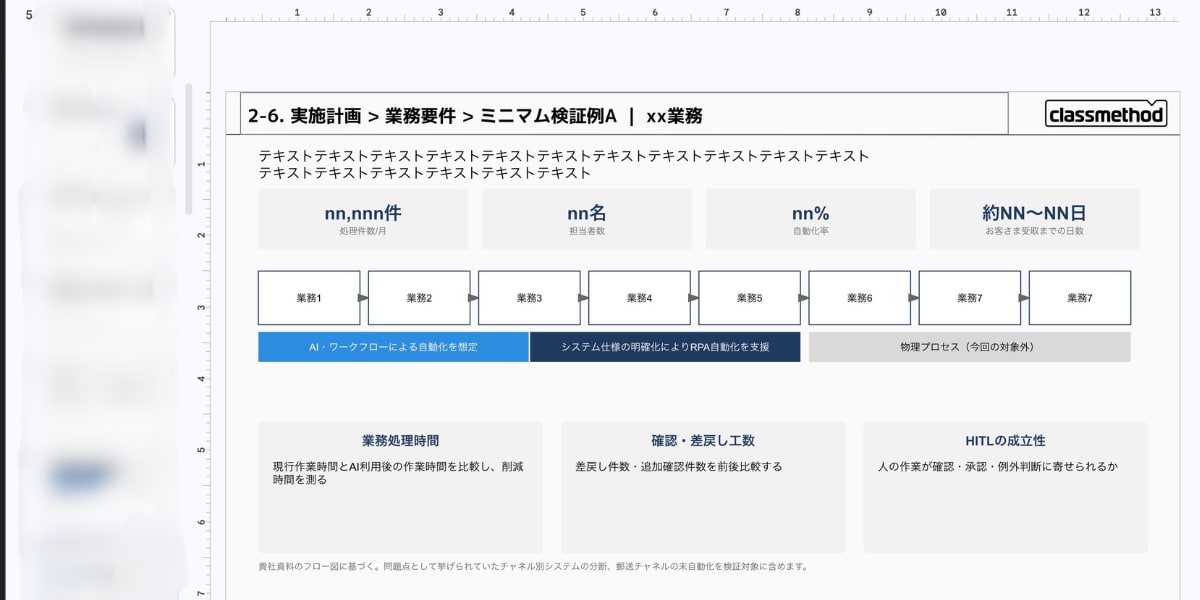Select the 業務1 process box
This screenshot has width=1200, height=600.
(x=309, y=298)
